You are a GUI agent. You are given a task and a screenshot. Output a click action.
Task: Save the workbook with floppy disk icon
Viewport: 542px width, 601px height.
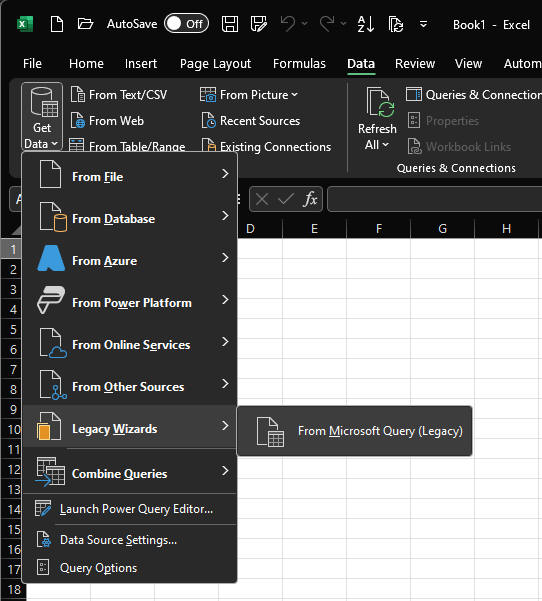point(230,24)
